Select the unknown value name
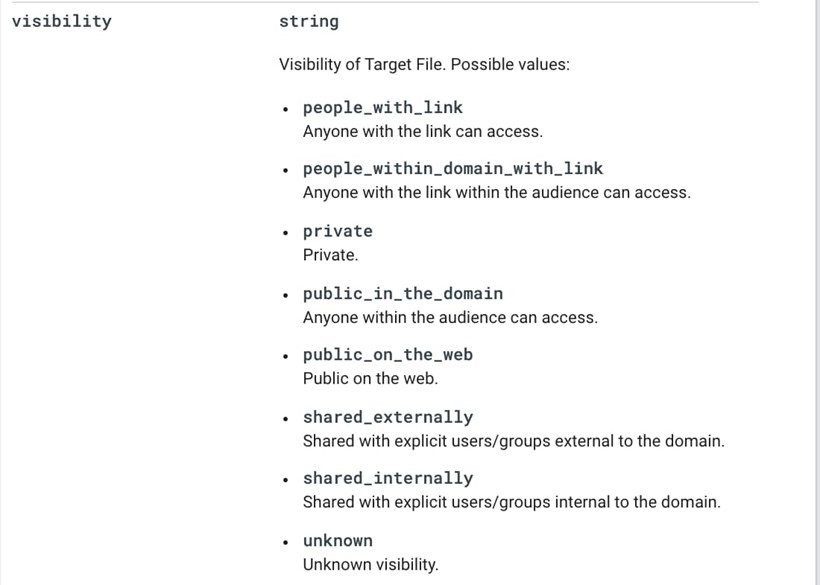The image size is (820, 585). (x=338, y=541)
